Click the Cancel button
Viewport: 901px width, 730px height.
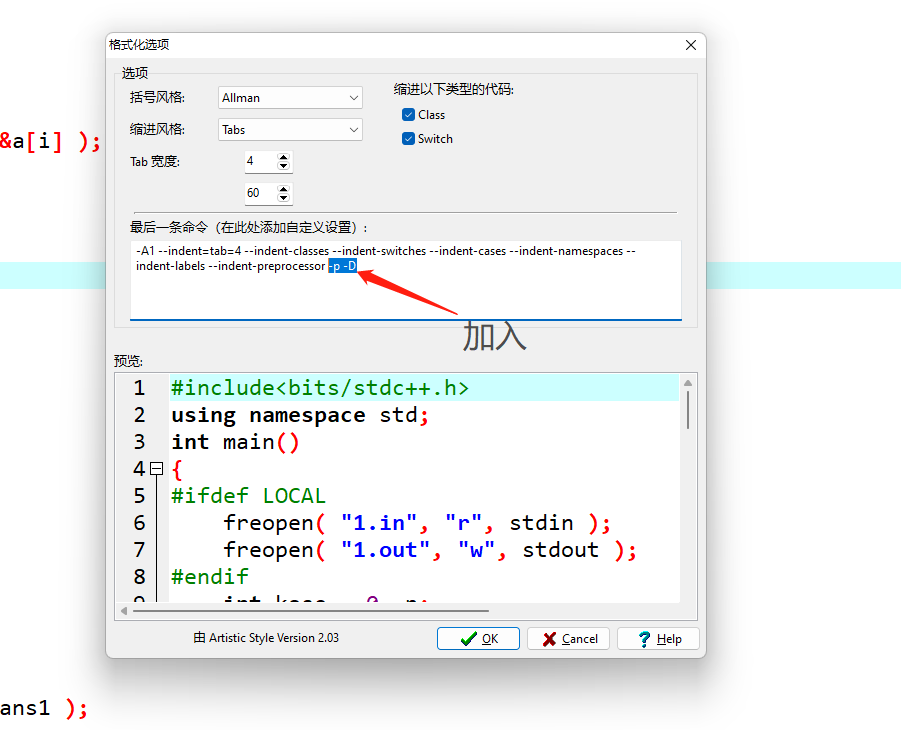point(568,639)
